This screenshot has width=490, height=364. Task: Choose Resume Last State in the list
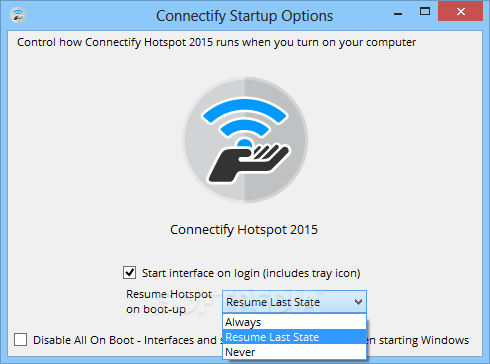click(294, 337)
